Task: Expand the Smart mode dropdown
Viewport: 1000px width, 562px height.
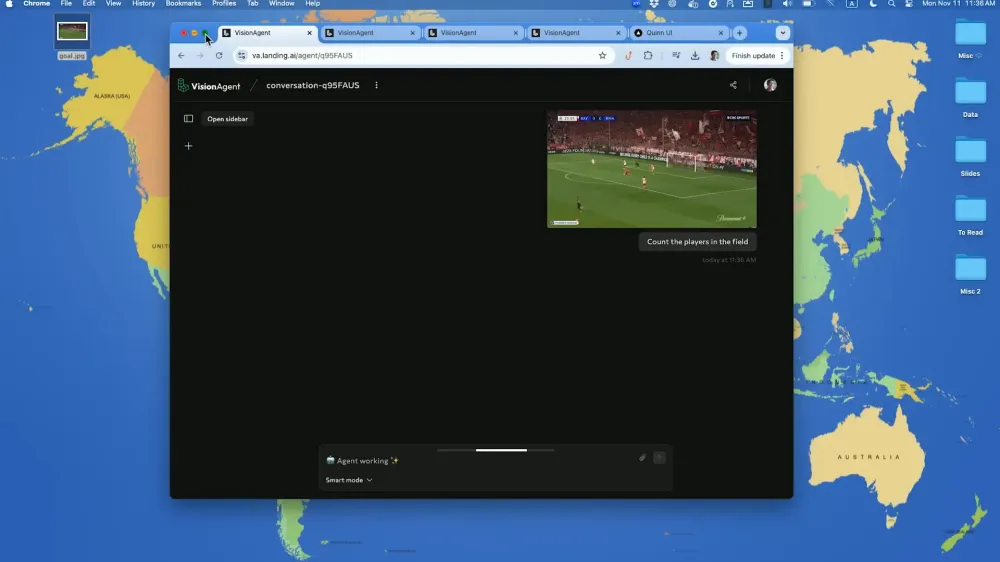Action: point(349,480)
